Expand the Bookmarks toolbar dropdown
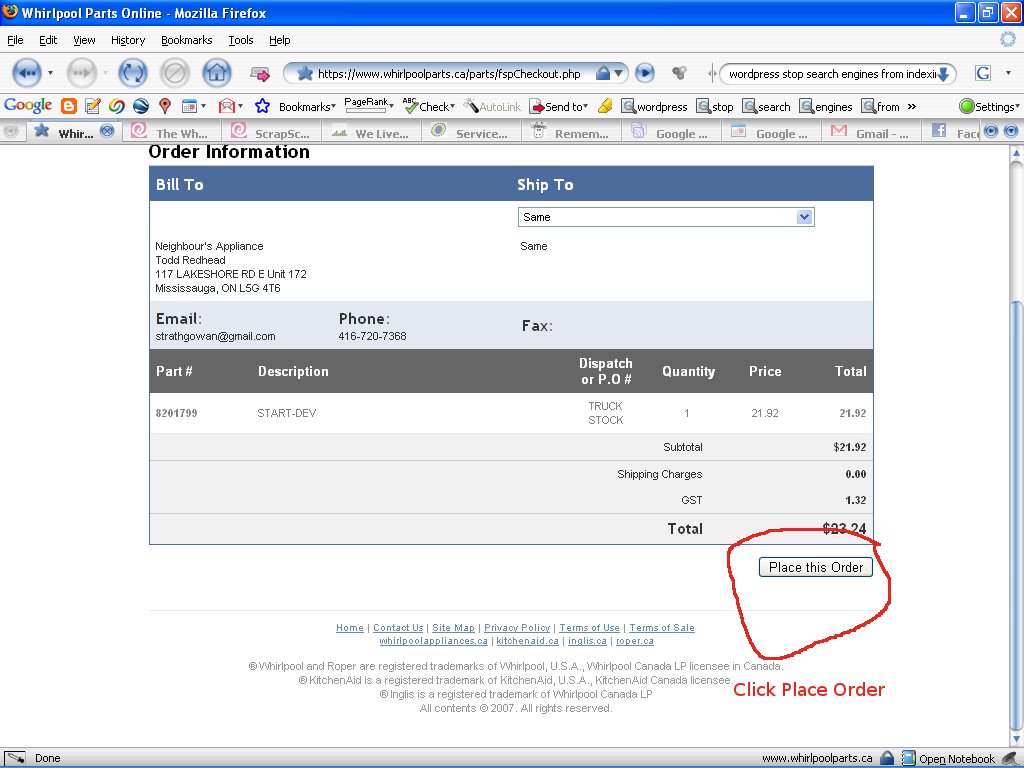Image resolution: width=1024 pixels, height=768 pixels. point(307,106)
